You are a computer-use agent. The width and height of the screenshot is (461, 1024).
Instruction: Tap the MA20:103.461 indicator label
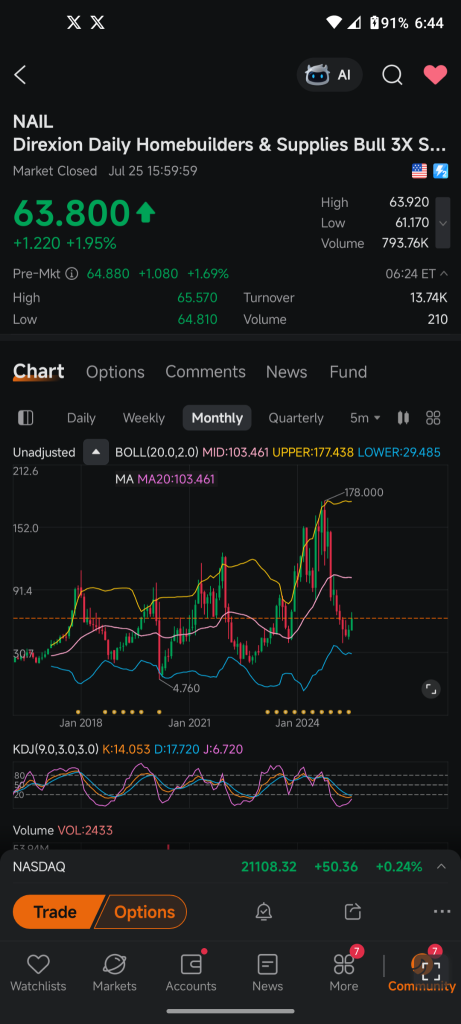(176, 479)
